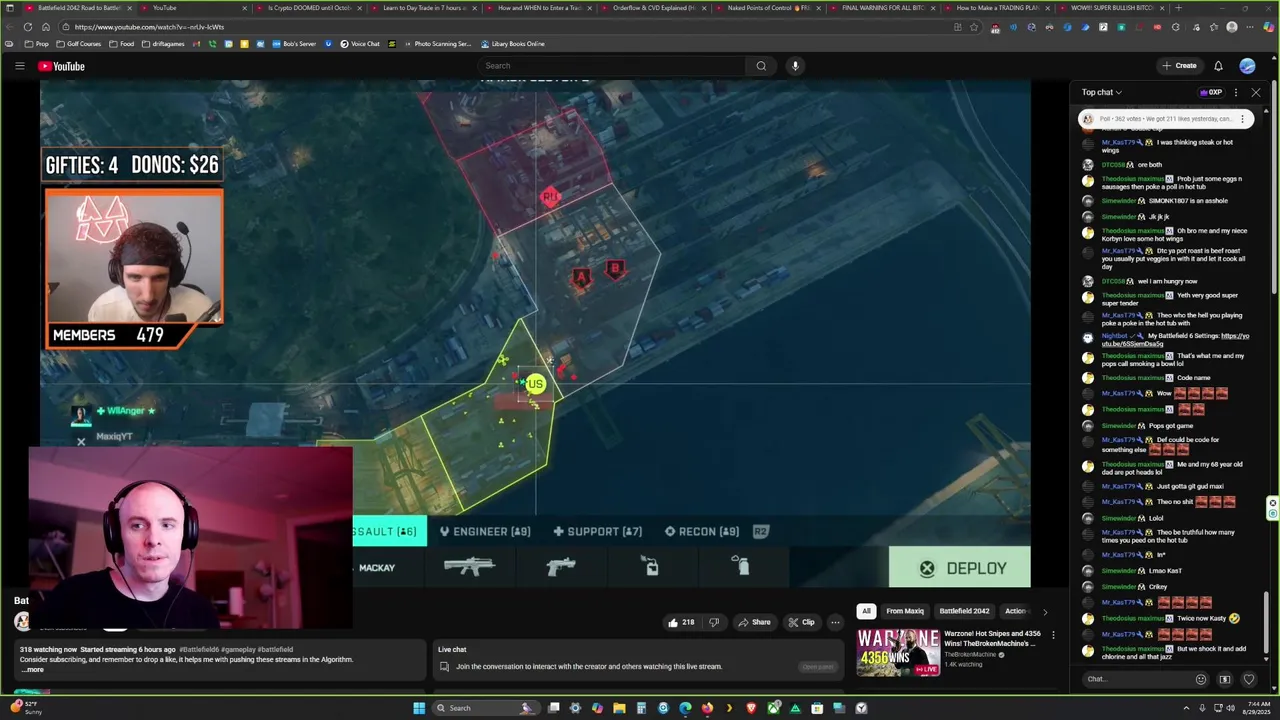Open the chat emoji picker

click(x=1201, y=679)
